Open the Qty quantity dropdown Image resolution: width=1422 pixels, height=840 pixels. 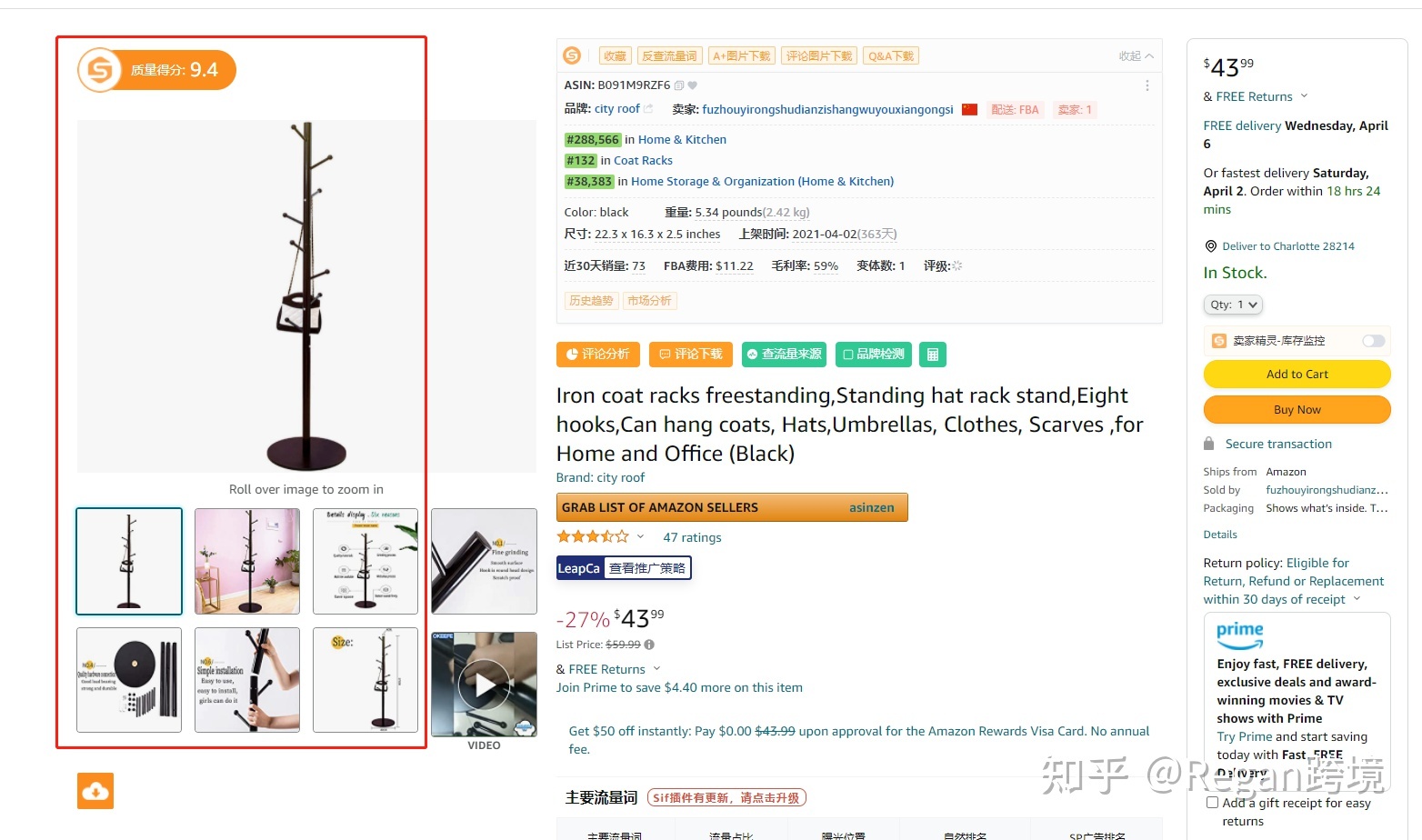click(1233, 305)
